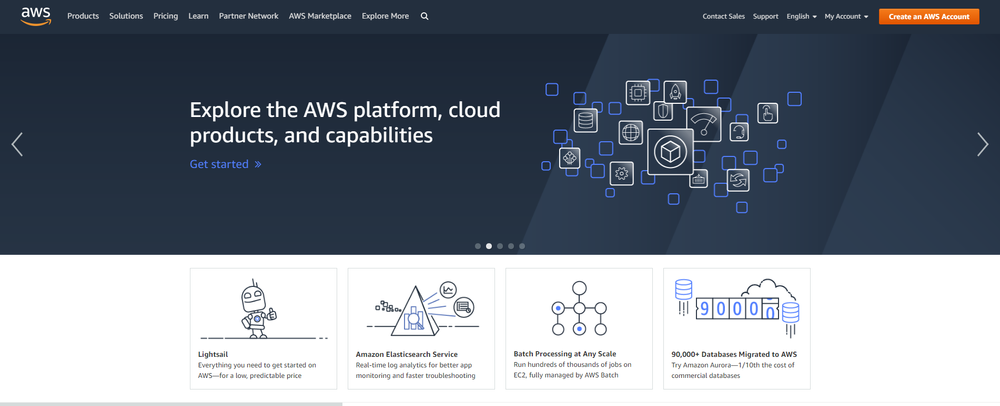1000x406 pixels.
Task: Select the second carousel dot
Action: (489, 246)
